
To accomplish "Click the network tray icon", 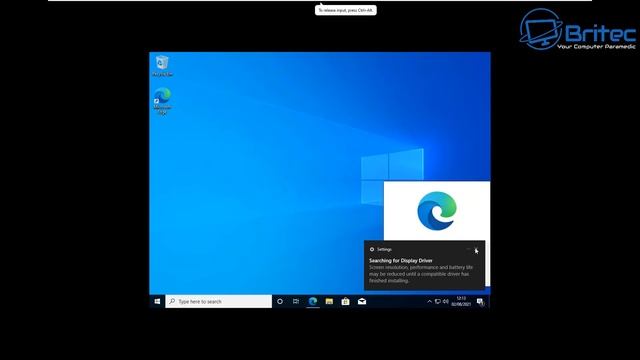I will 438,302.
